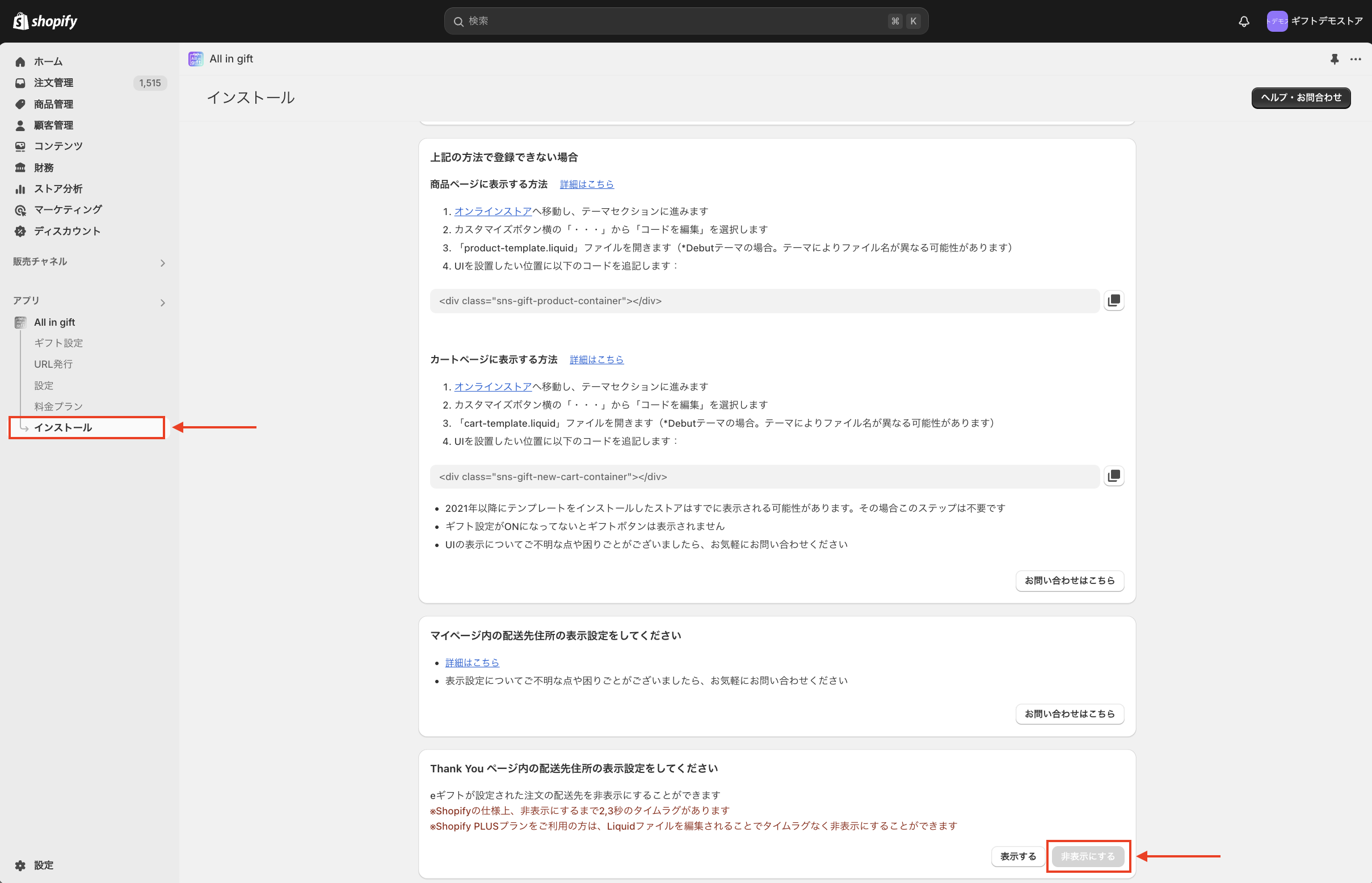Open the ギフトデモストア account menu
1372x883 pixels.
[1314, 21]
